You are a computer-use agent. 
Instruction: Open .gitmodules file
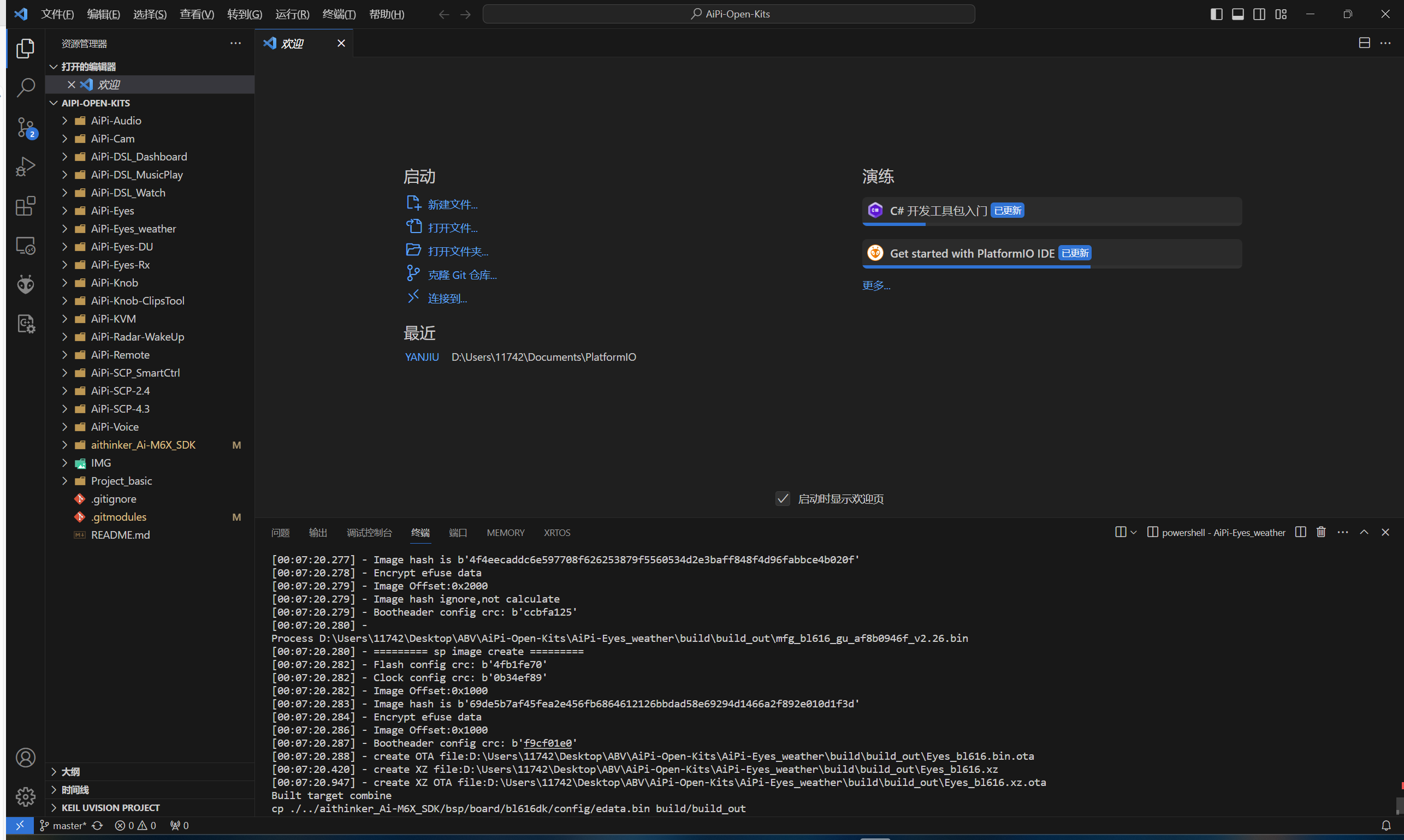click(119, 517)
